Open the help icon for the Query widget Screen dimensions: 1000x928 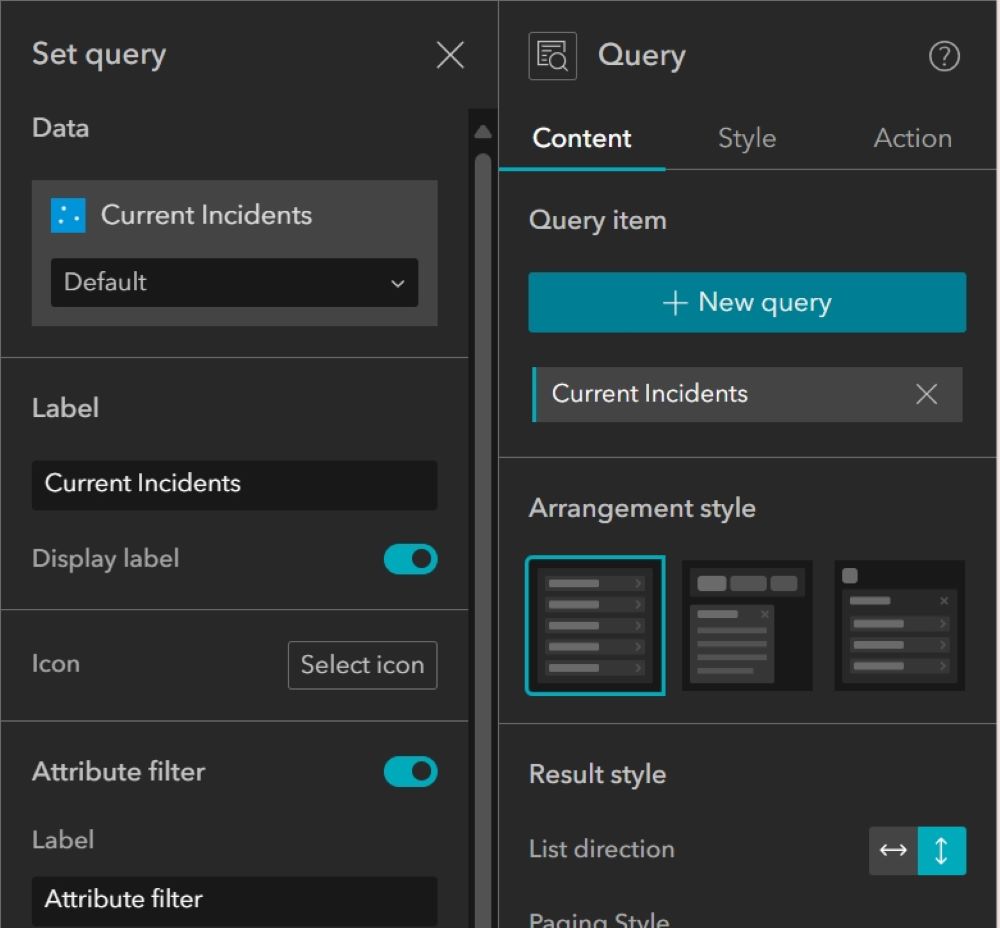pyautogui.click(x=944, y=56)
